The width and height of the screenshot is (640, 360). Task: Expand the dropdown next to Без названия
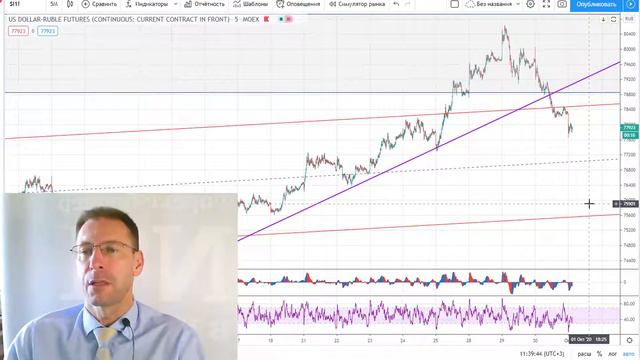[518, 4]
